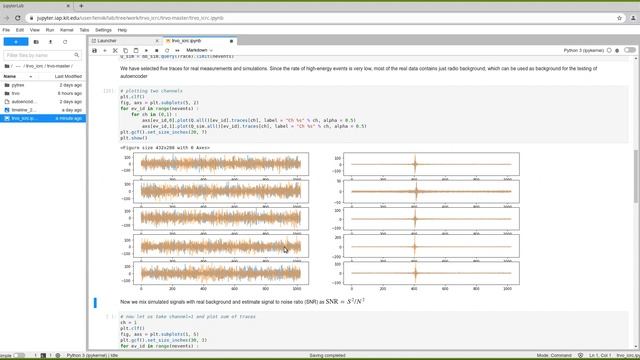Click the Filter files by name field
This screenshot has width=640, height=360.
tap(42, 55)
